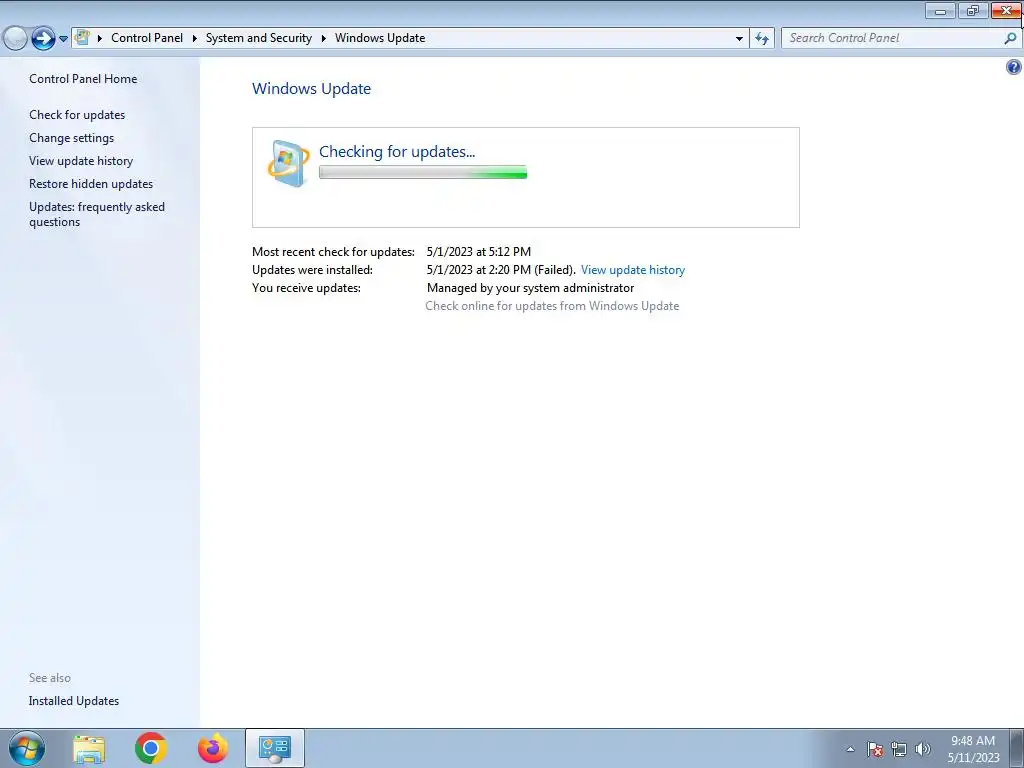The image size is (1024, 768).
Task: Open Action Center flag icon
Action: 875,749
